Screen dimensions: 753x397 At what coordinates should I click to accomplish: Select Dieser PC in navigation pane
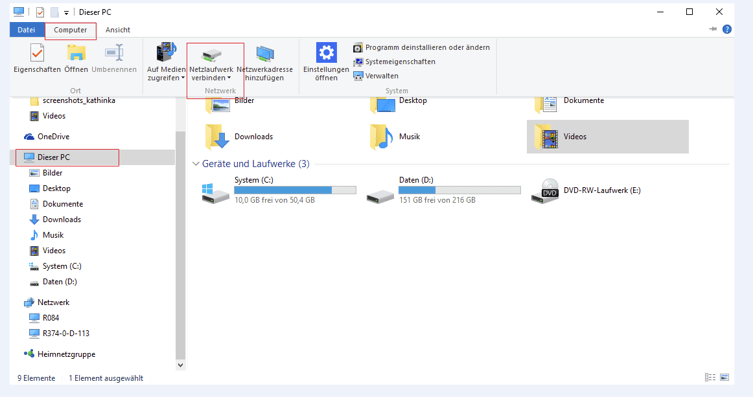(47, 157)
